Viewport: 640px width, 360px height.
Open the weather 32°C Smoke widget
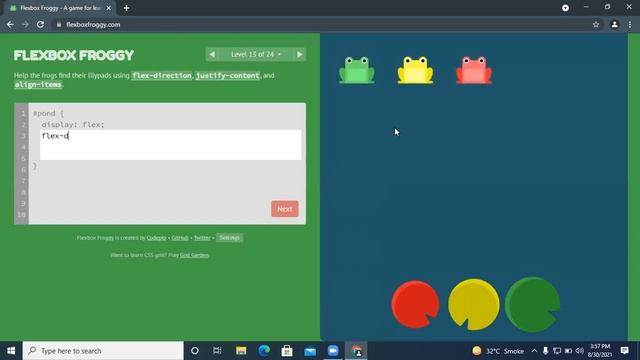pos(498,351)
